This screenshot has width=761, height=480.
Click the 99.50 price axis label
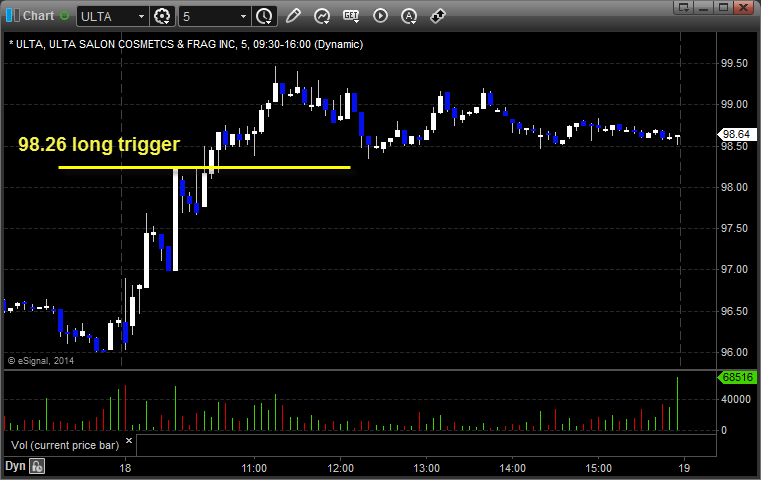734,63
